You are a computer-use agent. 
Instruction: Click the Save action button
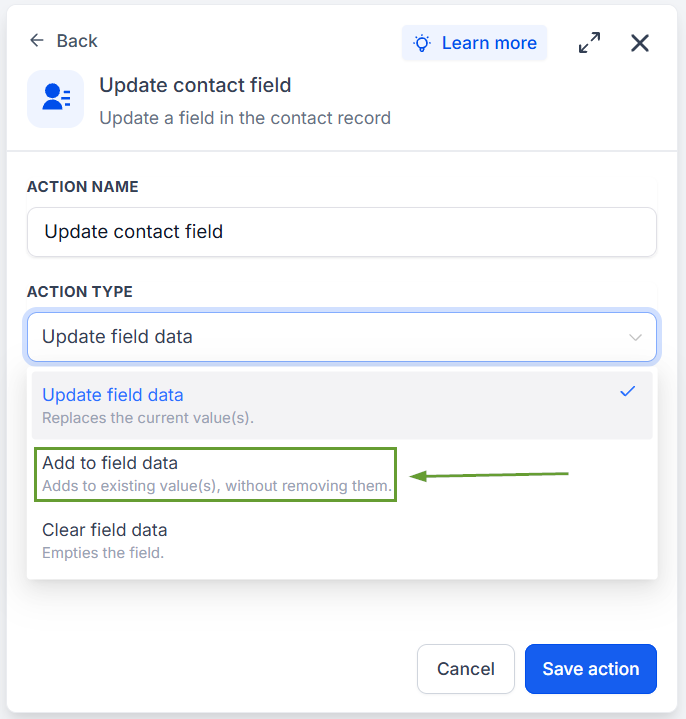tap(591, 669)
